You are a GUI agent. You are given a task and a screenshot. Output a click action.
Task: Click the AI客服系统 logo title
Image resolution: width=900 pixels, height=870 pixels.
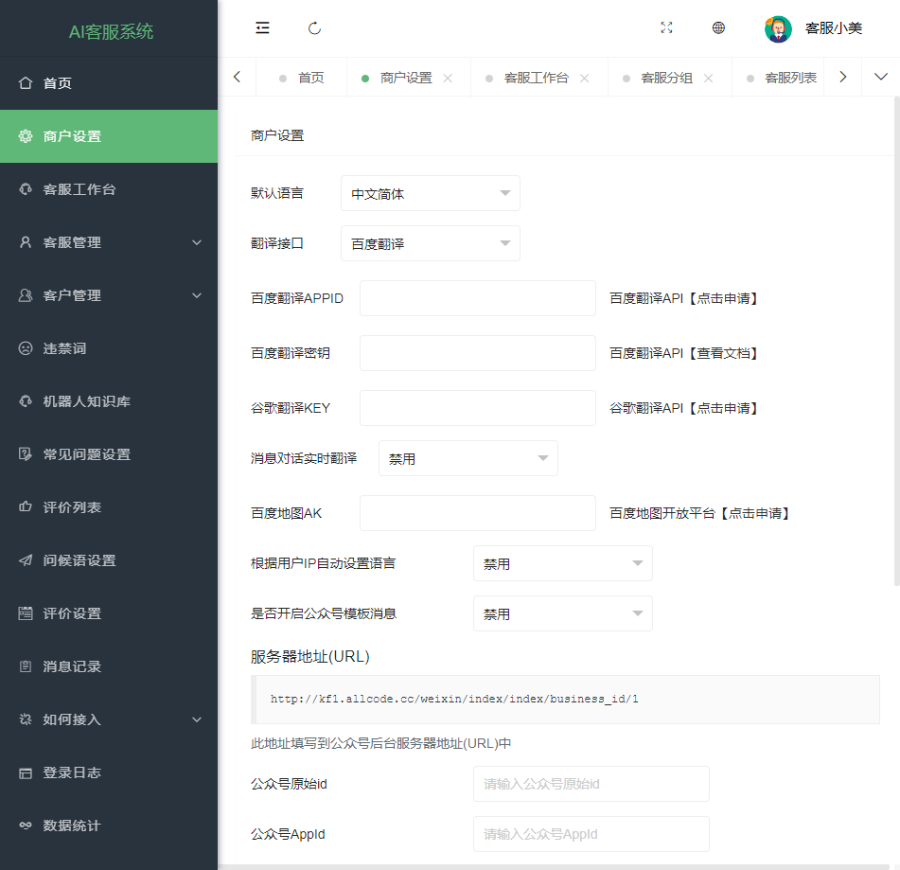point(111,32)
